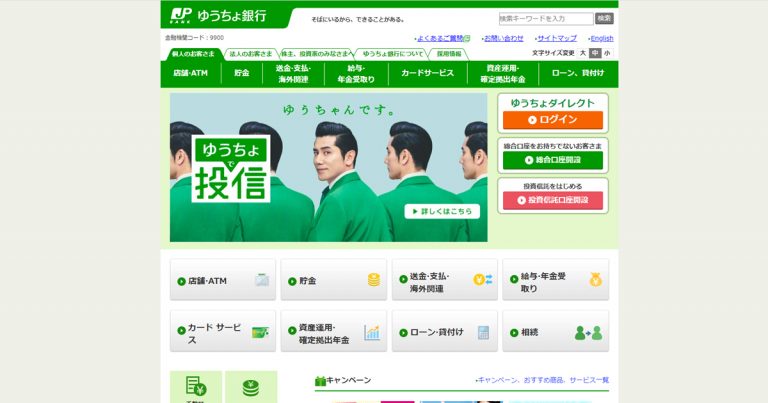768x403 pixels.
Task: Click the green 総合口座開設 button
Action: [553, 160]
